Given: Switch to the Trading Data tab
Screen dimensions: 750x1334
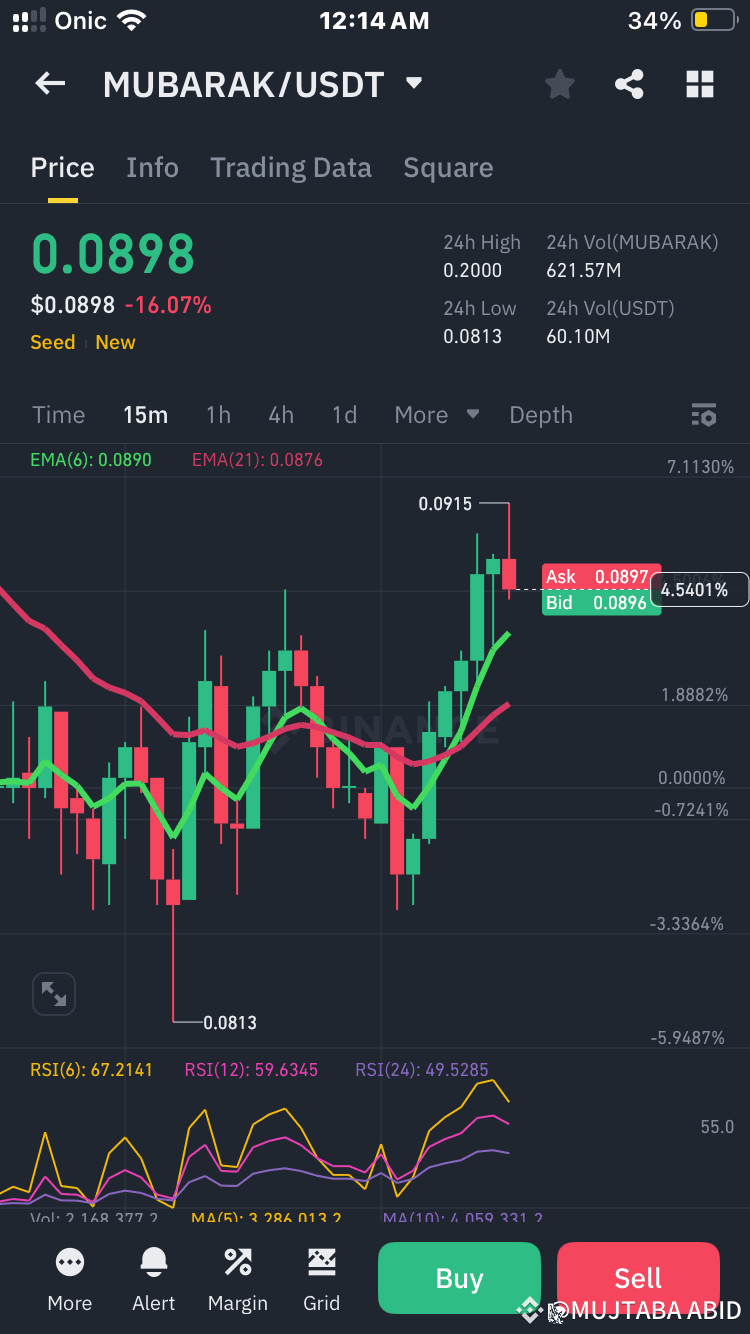Looking at the screenshot, I should click(290, 167).
